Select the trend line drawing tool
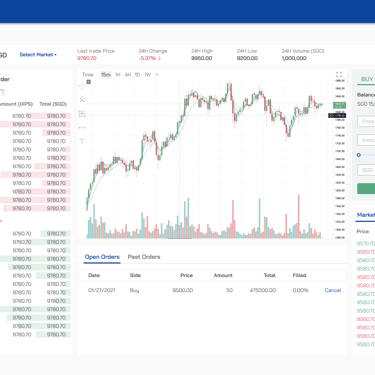The width and height of the screenshot is (375, 375). click(82, 99)
